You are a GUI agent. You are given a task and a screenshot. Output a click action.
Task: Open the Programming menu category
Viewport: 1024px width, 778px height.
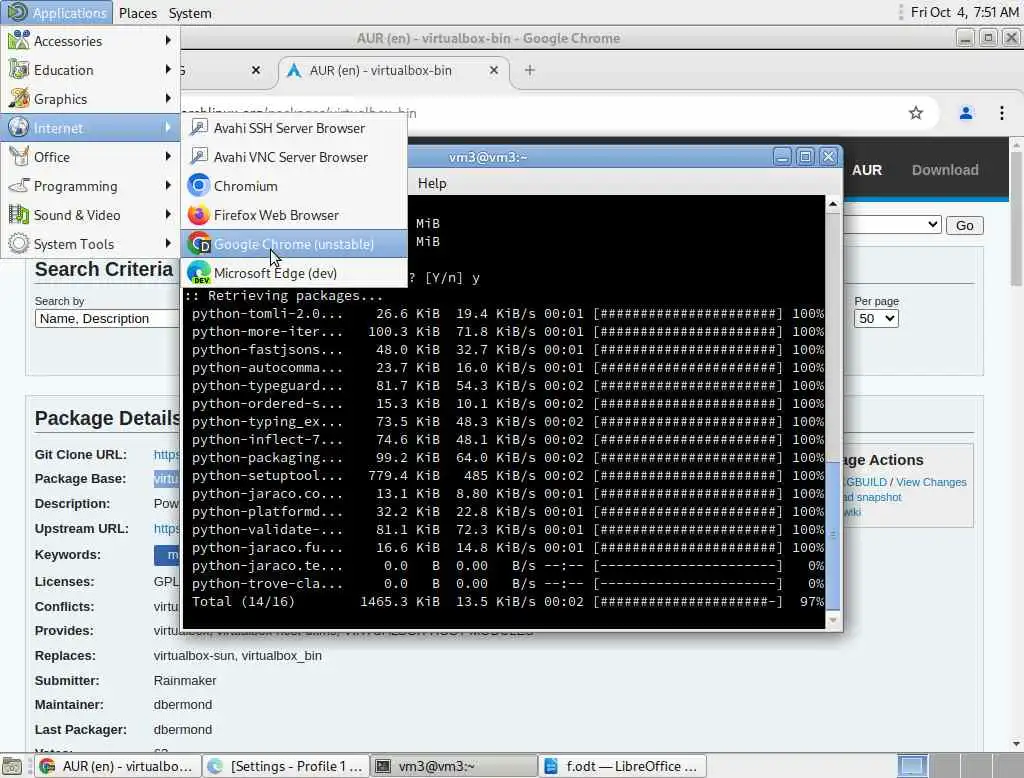coord(90,186)
